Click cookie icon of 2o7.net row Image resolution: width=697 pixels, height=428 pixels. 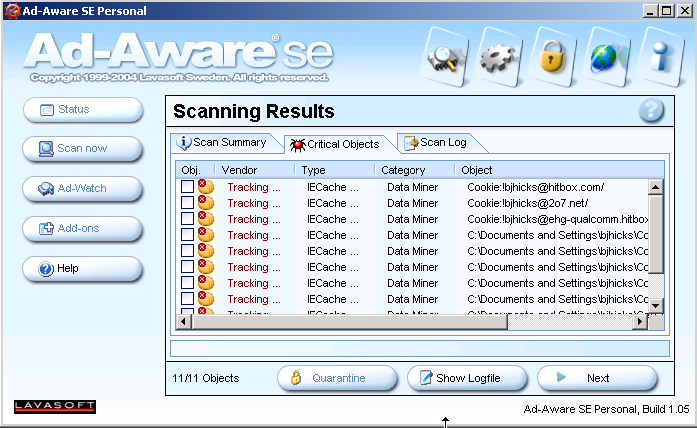(205, 203)
